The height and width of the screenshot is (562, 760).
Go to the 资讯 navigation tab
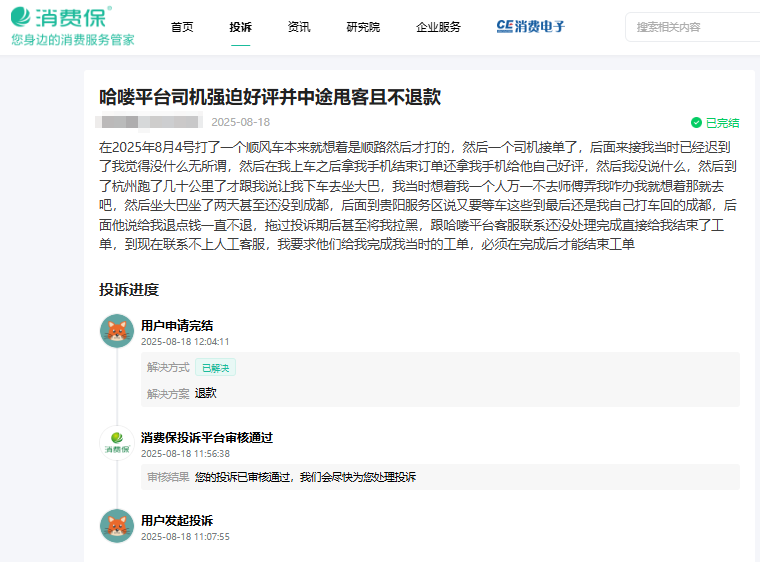click(299, 27)
